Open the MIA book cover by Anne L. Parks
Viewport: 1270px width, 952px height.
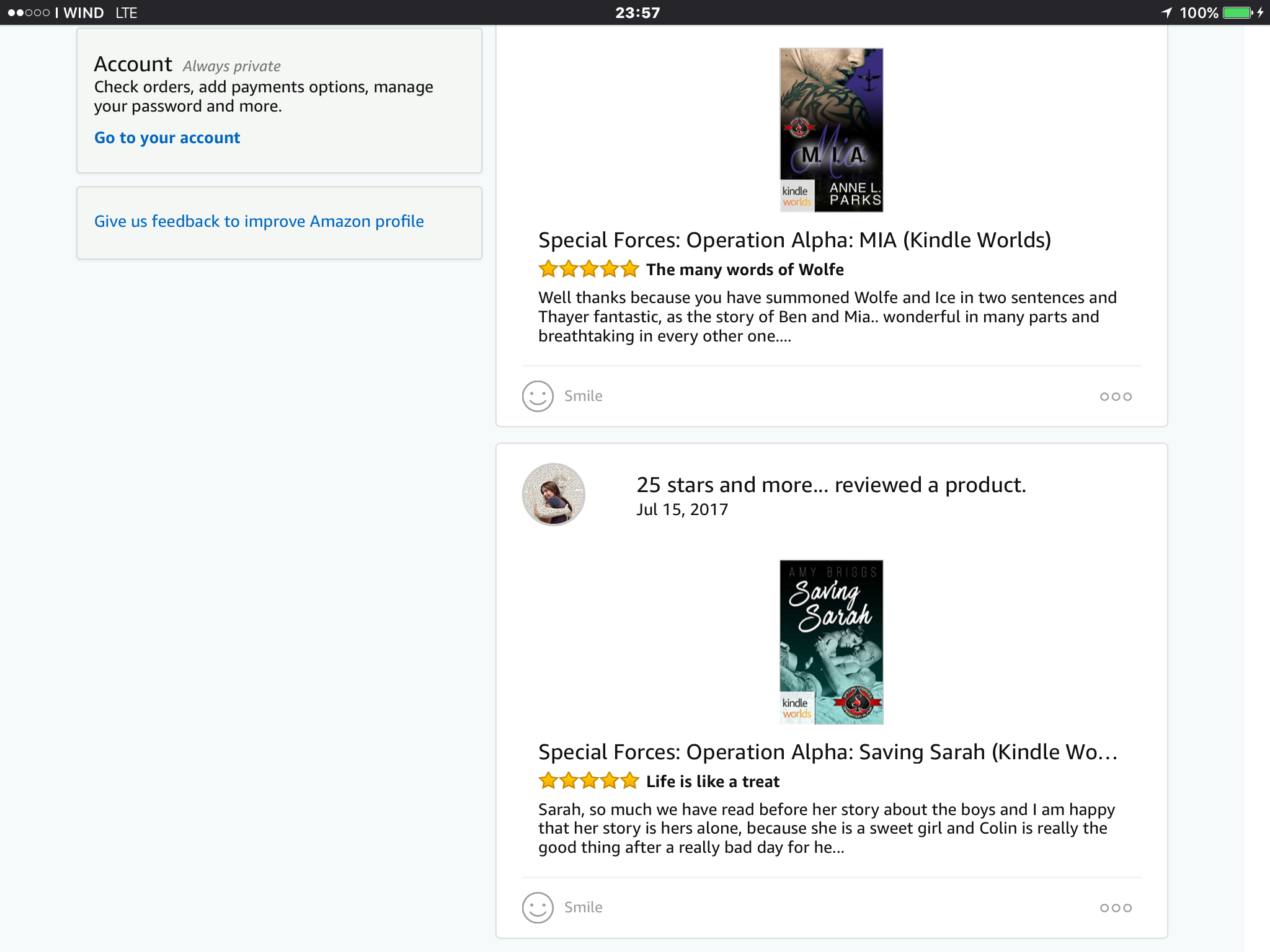(831, 130)
